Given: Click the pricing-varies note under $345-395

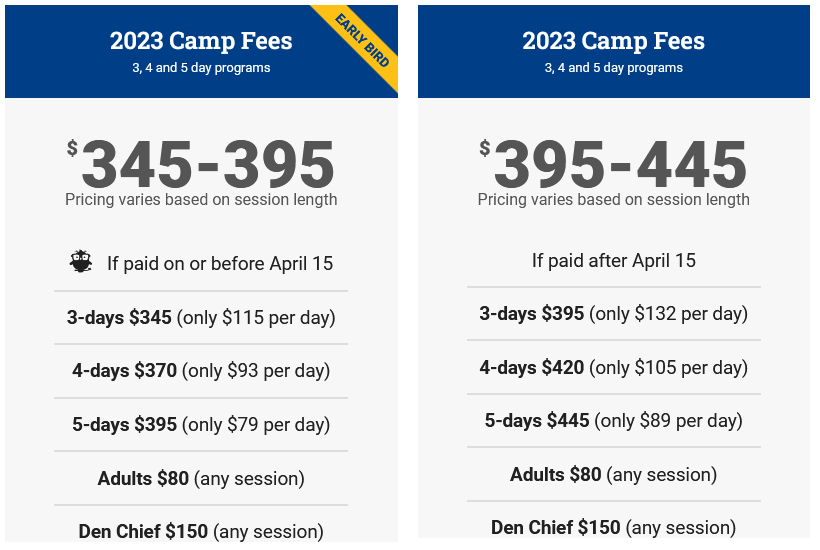Looking at the screenshot, I should pyautogui.click(x=201, y=200).
